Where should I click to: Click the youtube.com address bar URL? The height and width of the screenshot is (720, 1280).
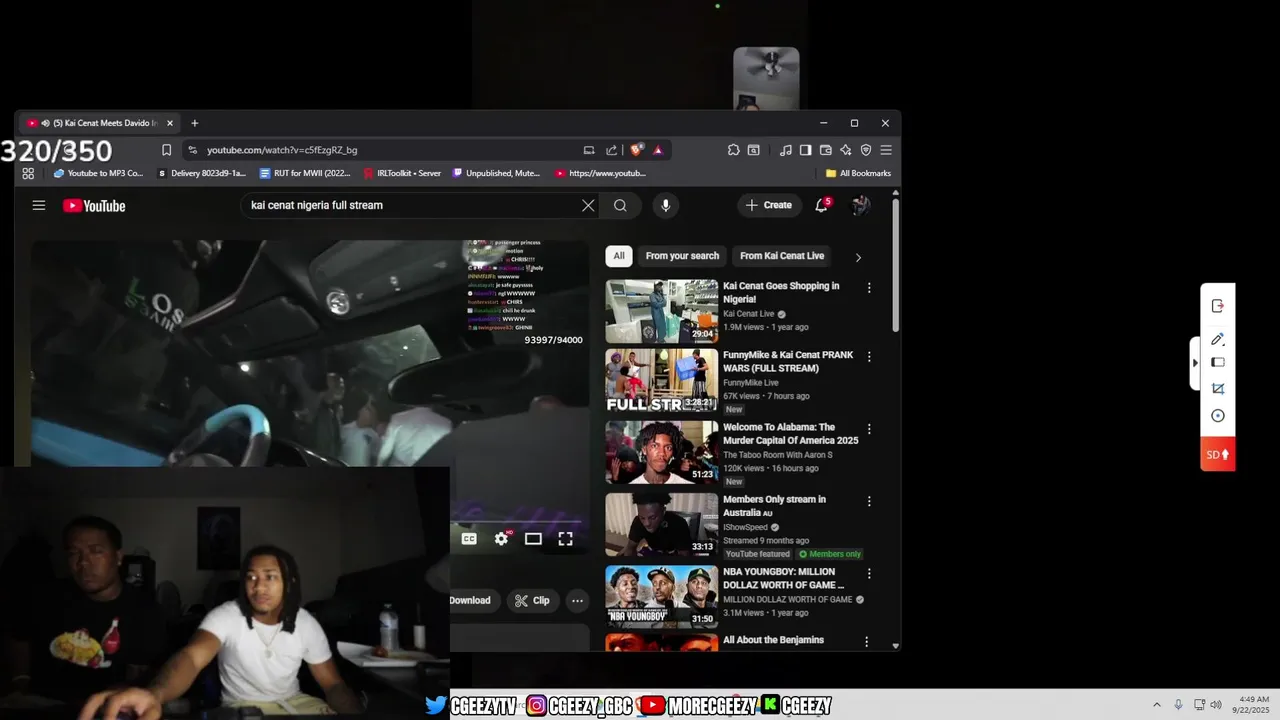coord(282,150)
